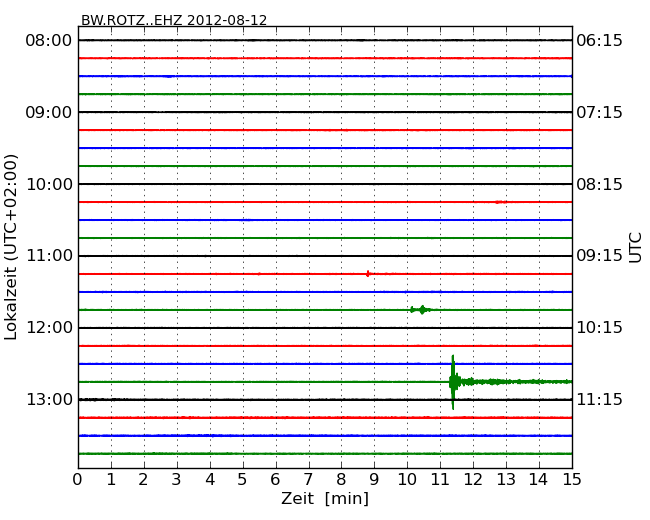Click the x-axis tick label 6
This screenshot has height=520, width=650.
pyautogui.click(x=275, y=479)
